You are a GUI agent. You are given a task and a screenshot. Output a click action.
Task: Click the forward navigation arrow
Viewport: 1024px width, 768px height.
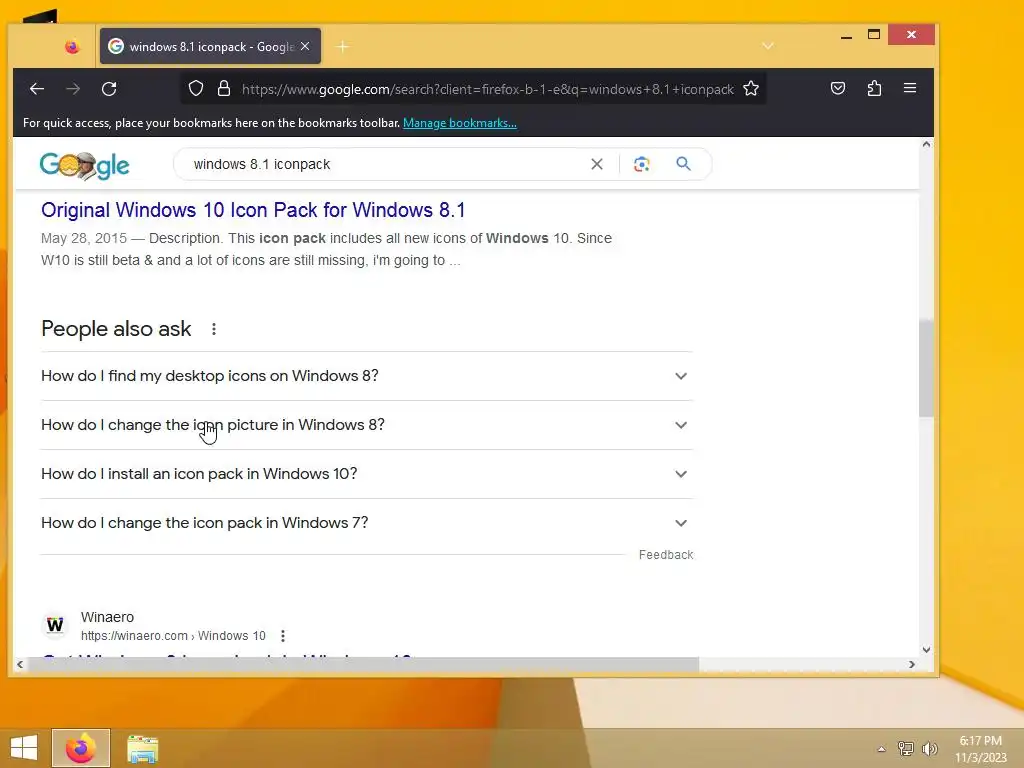pyautogui.click(x=73, y=89)
